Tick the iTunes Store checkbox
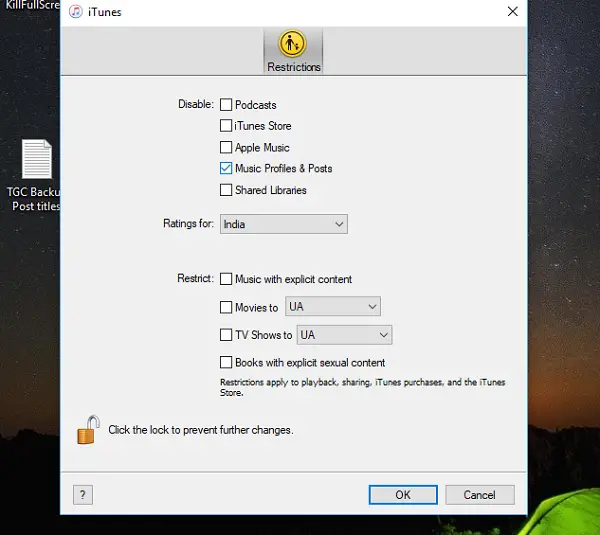This screenshot has height=535, width=600. pos(226,126)
